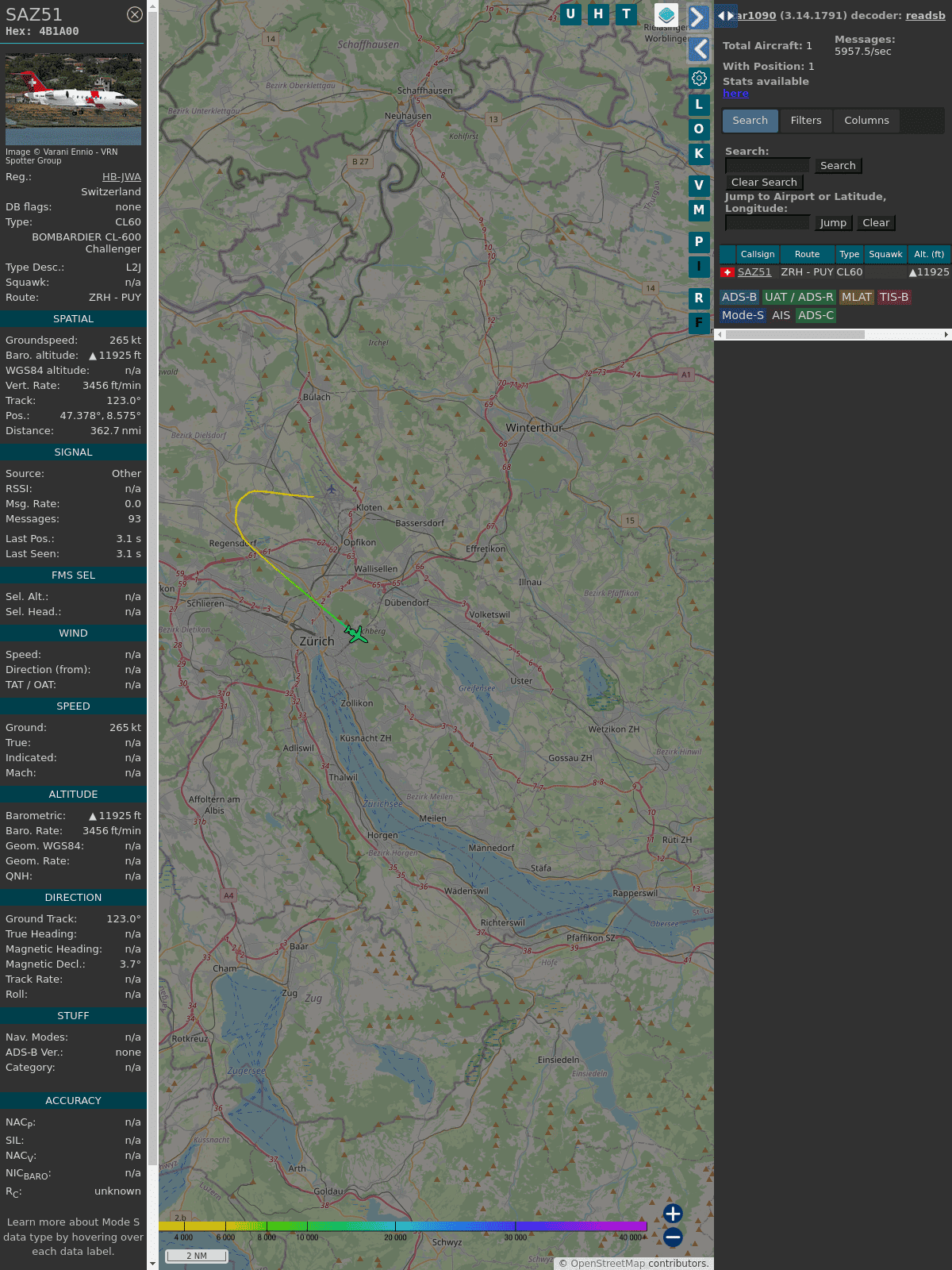Click the U map toggle button
The width and height of the screenshot is (952, 1270).
click(x=570, y=14)
